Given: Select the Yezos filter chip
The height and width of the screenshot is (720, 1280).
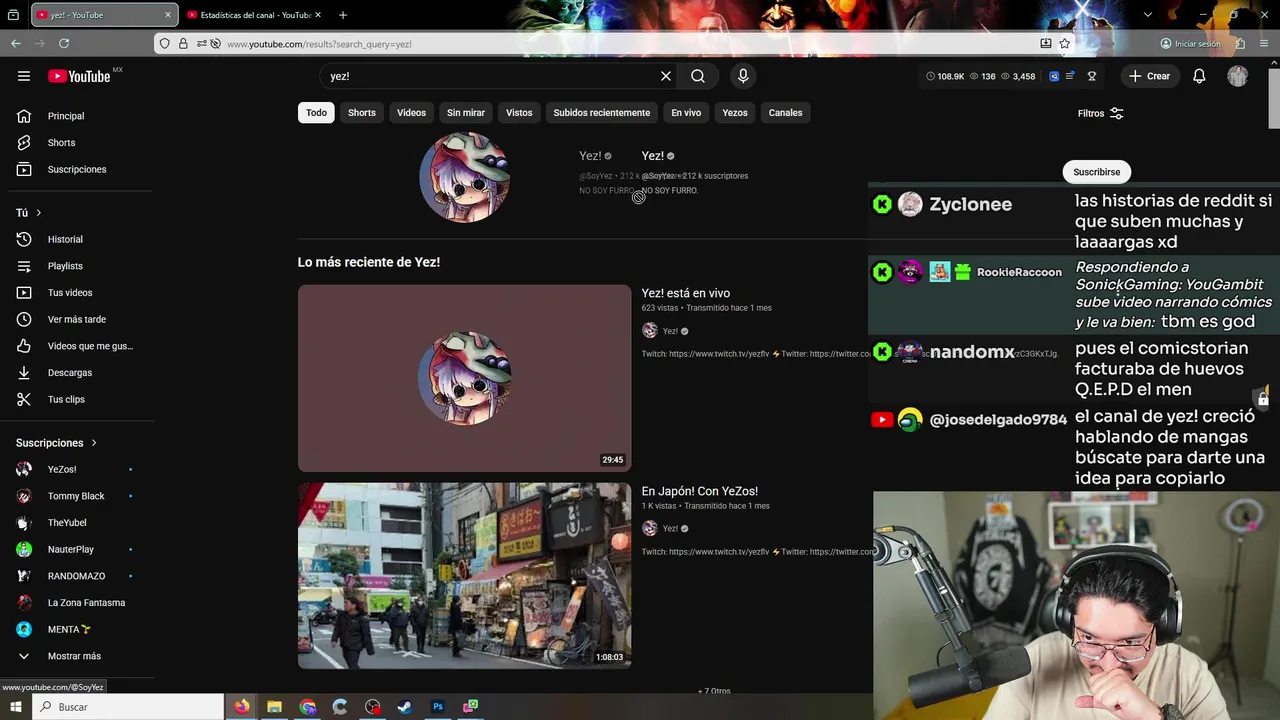Looking at the screenshot, I should pyautogui.click(x=735, y=113).
